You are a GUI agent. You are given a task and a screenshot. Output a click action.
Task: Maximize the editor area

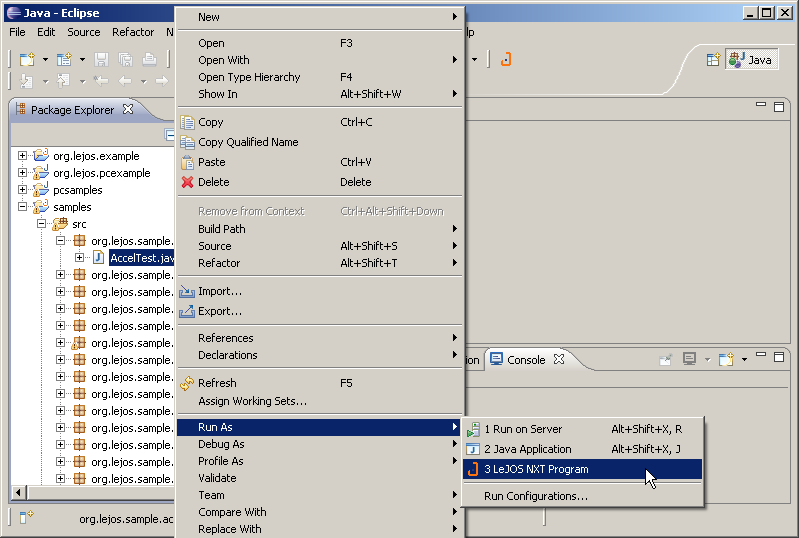(779, 106)
